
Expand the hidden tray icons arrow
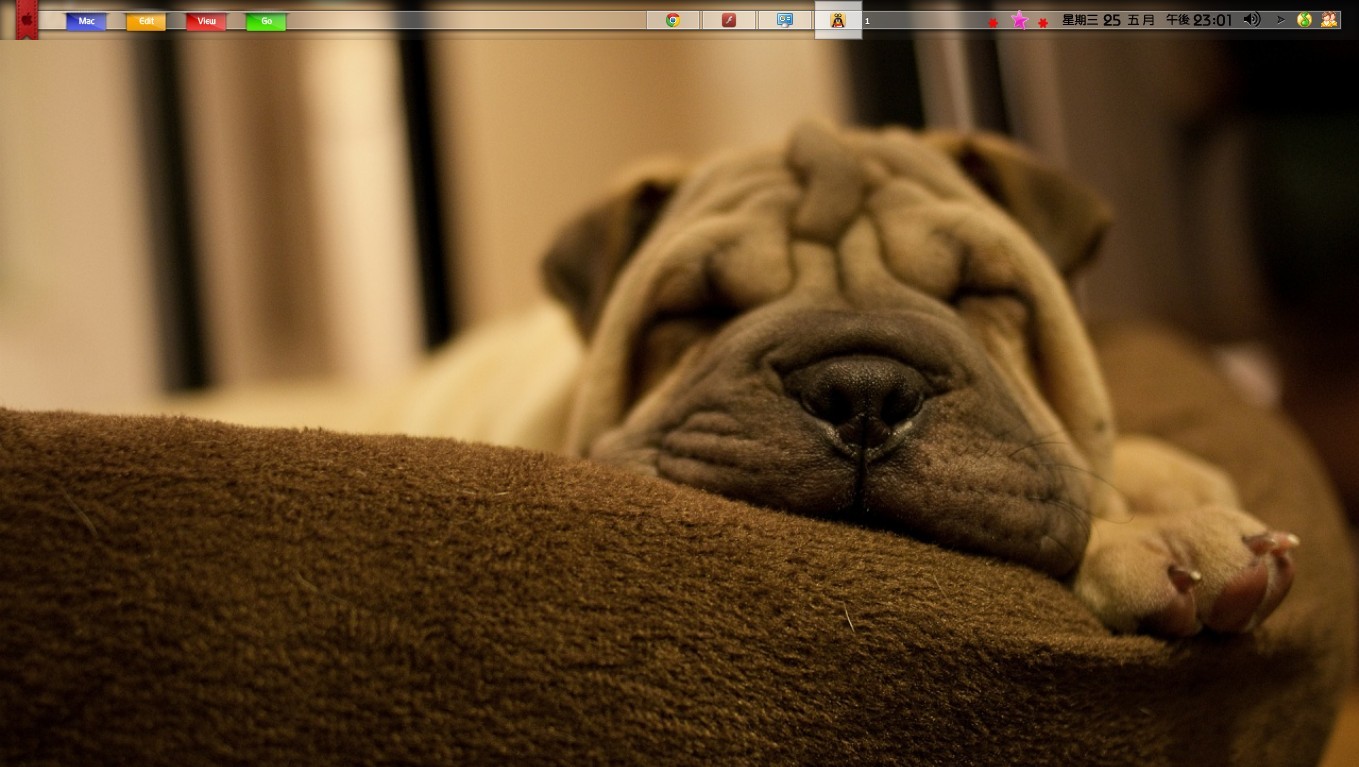click(1280, 19)
